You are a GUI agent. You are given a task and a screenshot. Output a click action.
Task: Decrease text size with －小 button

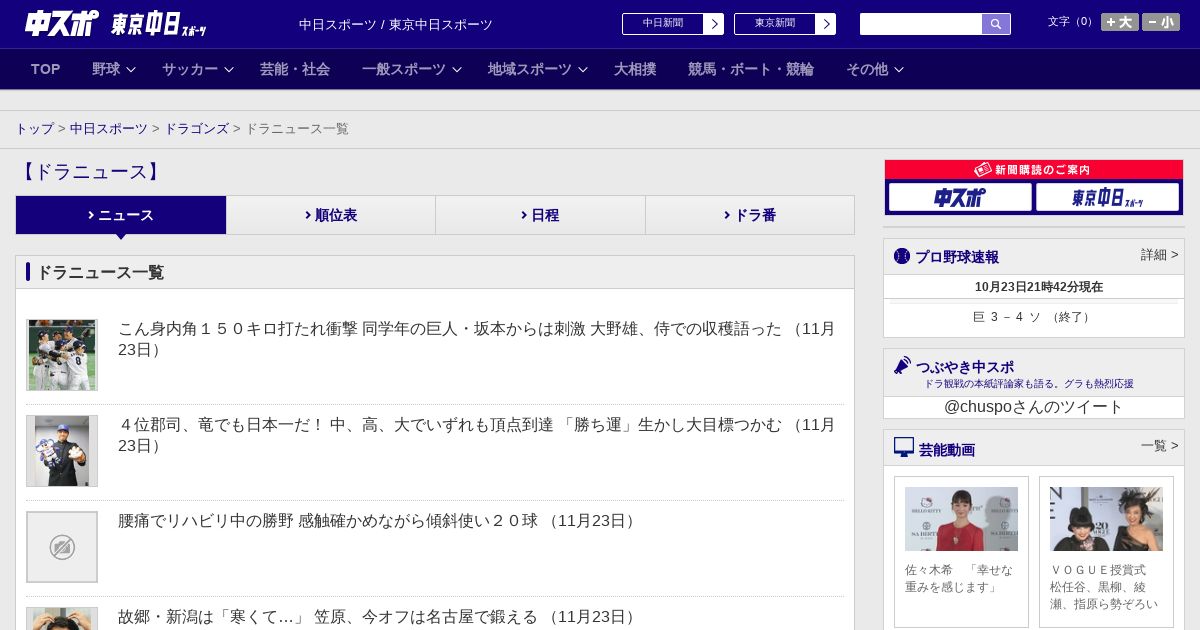click(1161, 22)
